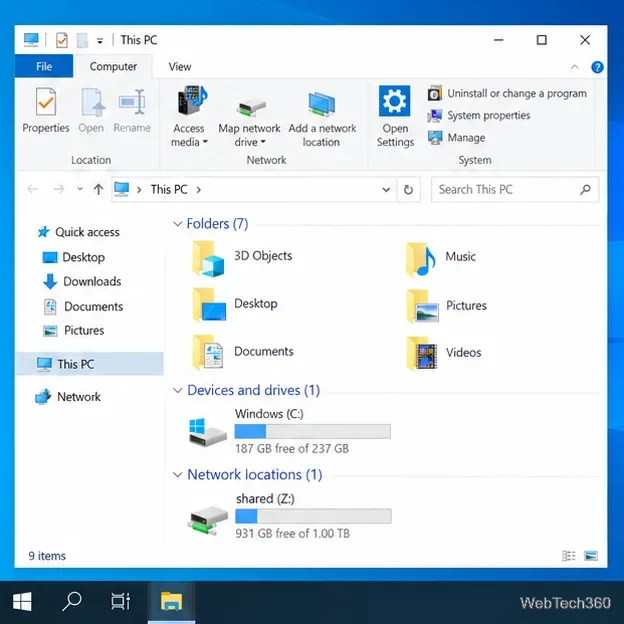This screenshot has width=624, height=624.
Task: Click the Search This PC field
Action: tap(515, 189)
